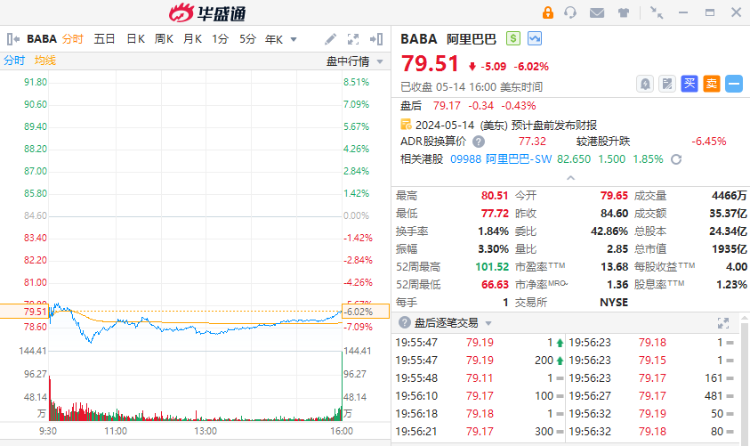
Task: Click the blue minus button
Action: click(x=734, y=84)
